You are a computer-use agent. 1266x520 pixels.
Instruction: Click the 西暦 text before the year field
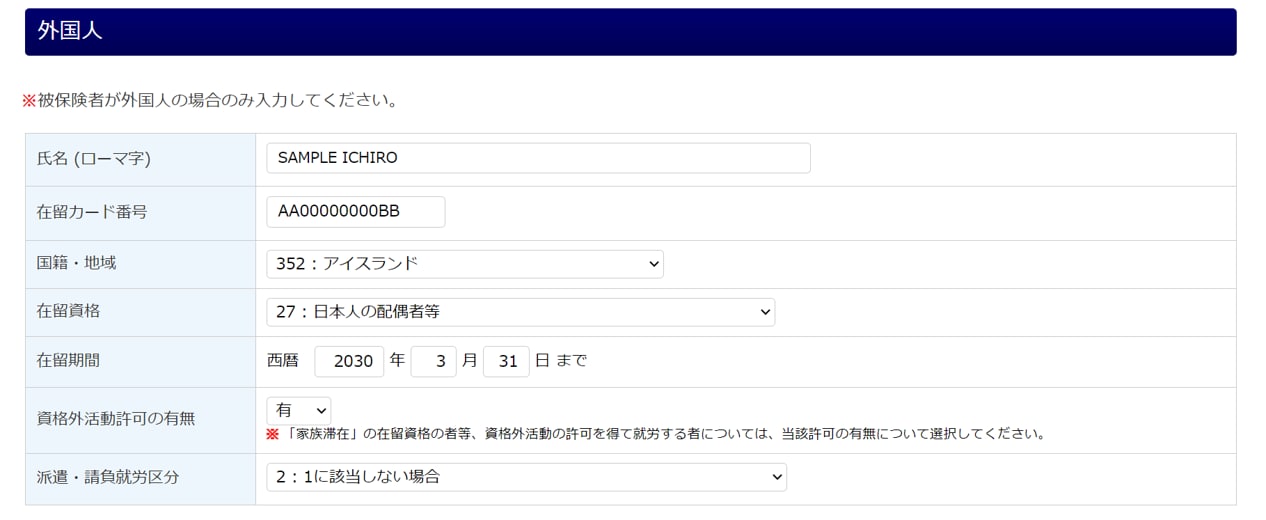click(283, 361)
